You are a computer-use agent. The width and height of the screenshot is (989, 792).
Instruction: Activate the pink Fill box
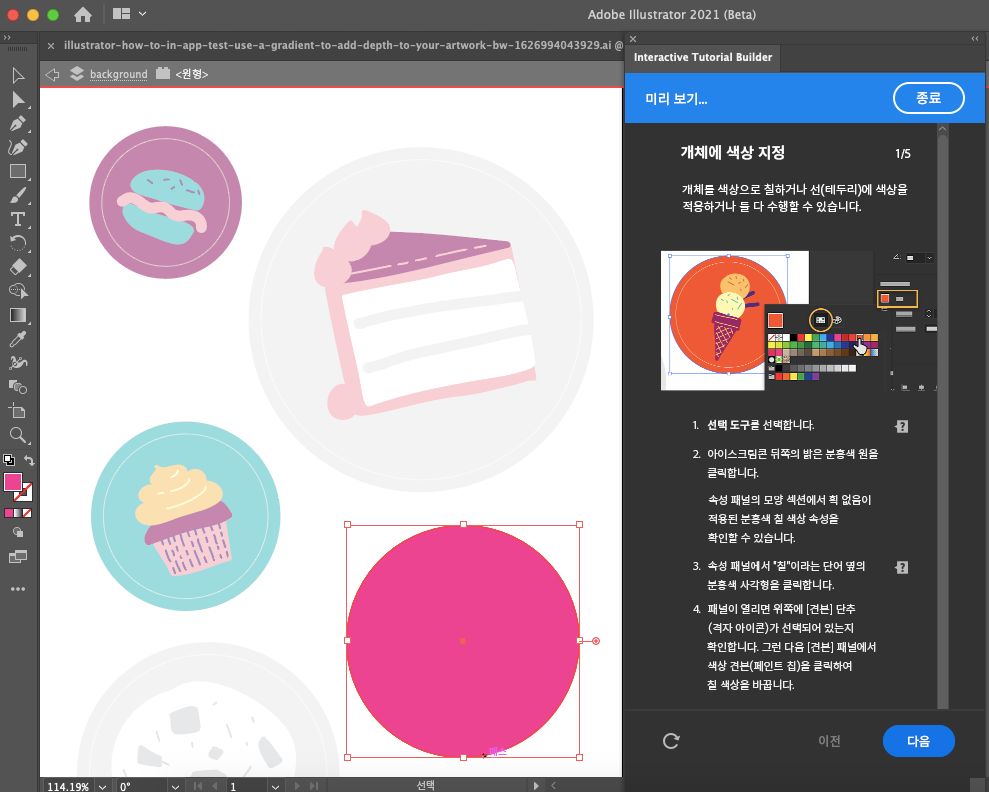[13, 482]
